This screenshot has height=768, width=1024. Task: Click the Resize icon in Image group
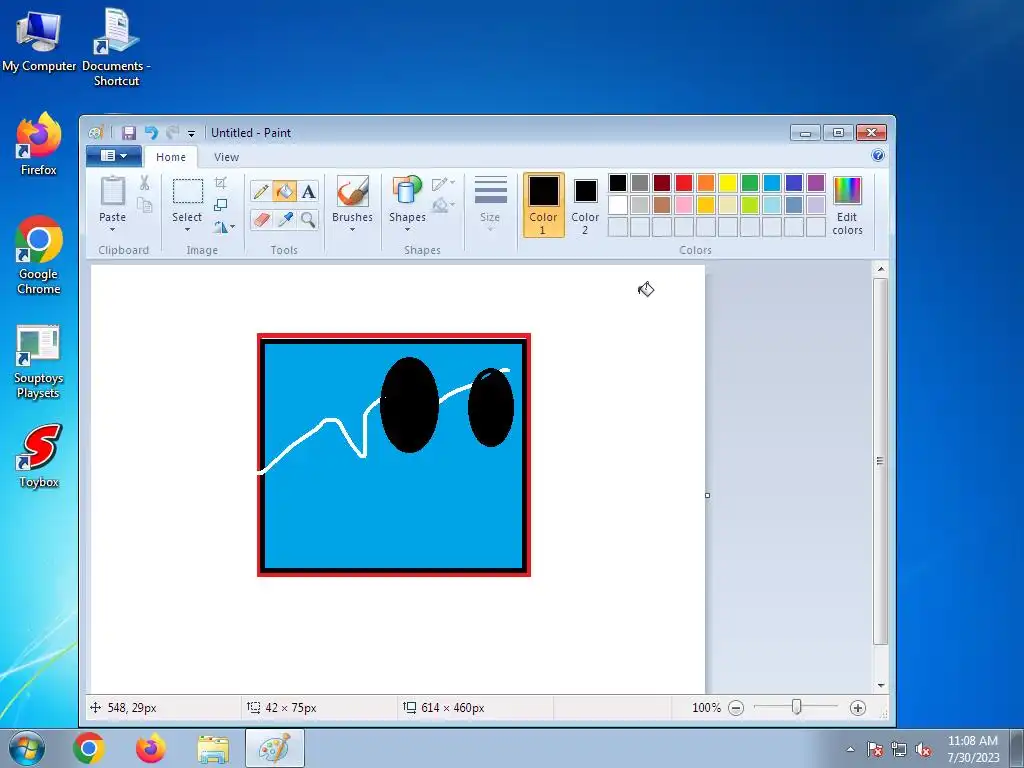pyautogui.click(x=221, y=205)
